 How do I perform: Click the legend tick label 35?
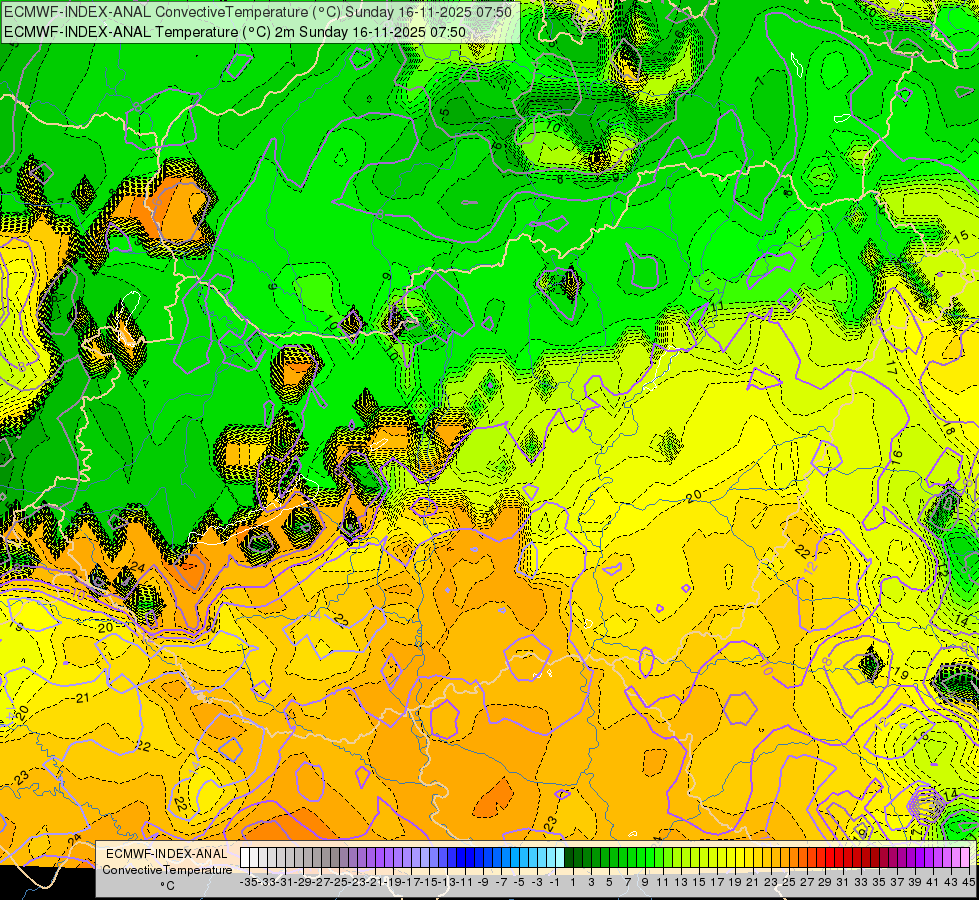coord(879,883)
